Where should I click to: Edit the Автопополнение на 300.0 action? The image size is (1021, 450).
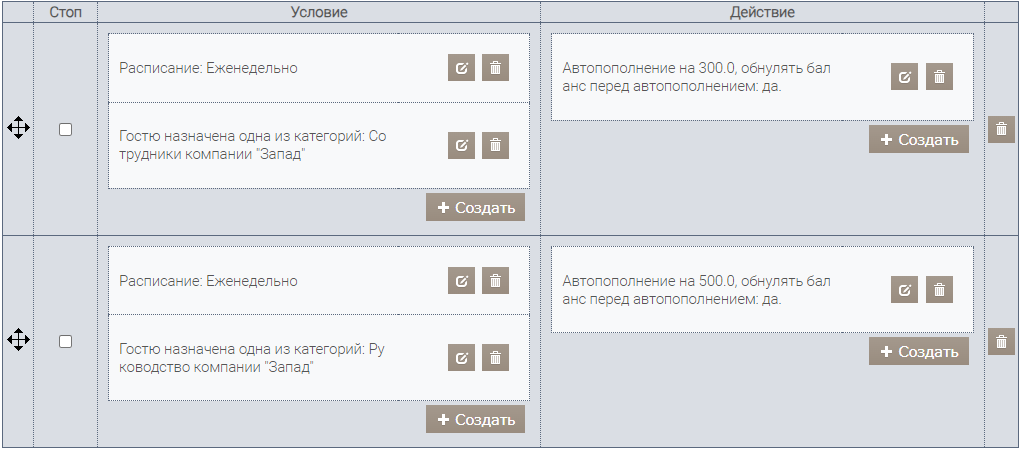pyautogui.click(x=904, y=77)
